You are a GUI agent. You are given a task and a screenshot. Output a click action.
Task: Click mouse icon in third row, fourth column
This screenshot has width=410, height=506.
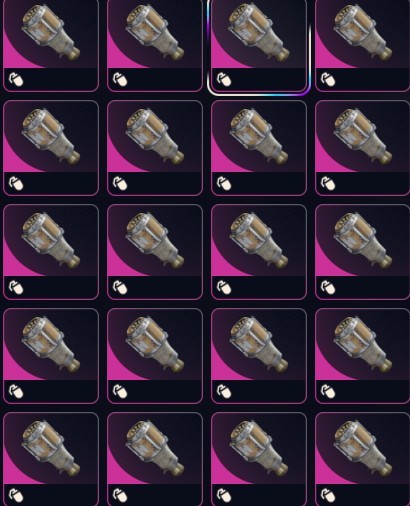pyautogui.click(x=328, y=287)
